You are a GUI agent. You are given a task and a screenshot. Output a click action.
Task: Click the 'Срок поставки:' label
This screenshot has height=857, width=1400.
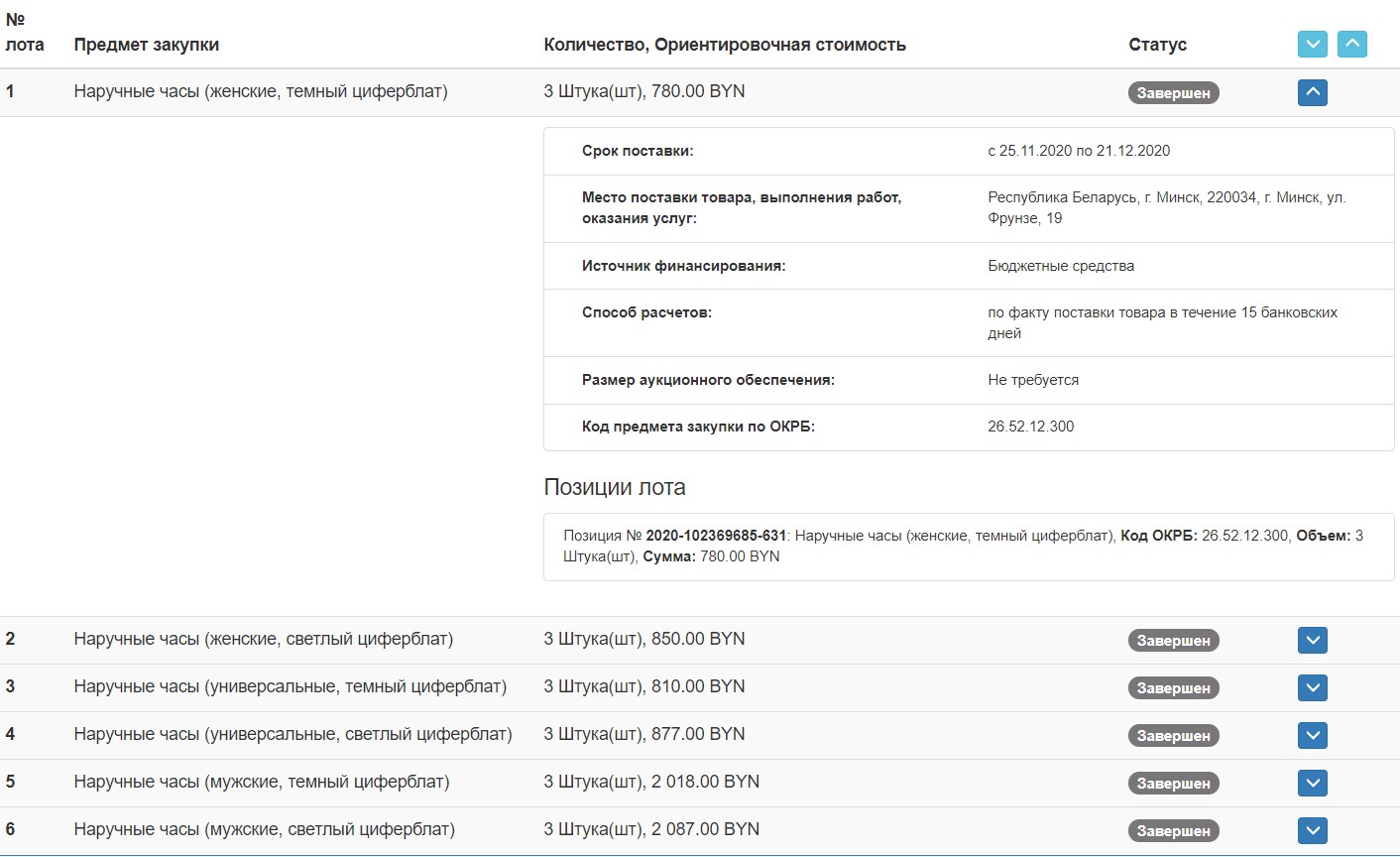coord(638,151)
